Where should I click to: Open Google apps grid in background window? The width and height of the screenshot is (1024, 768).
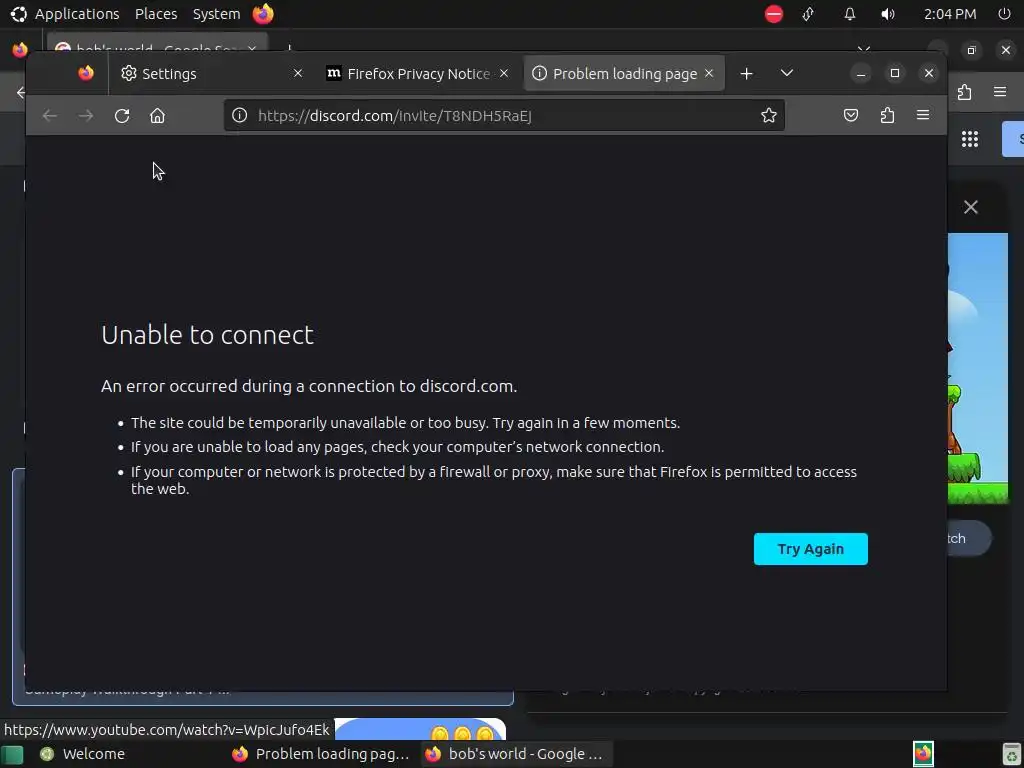coord(970,138)
